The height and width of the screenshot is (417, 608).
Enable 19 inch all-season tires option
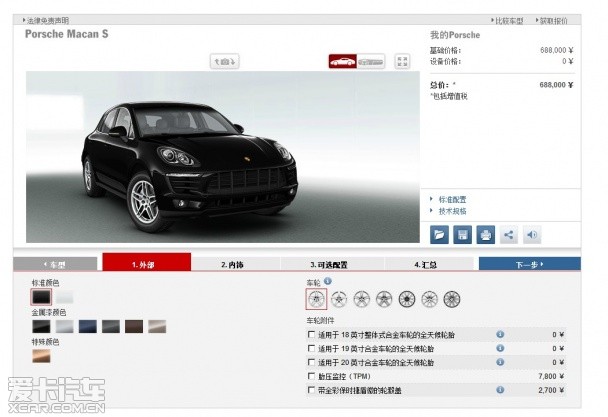point(311,348)
